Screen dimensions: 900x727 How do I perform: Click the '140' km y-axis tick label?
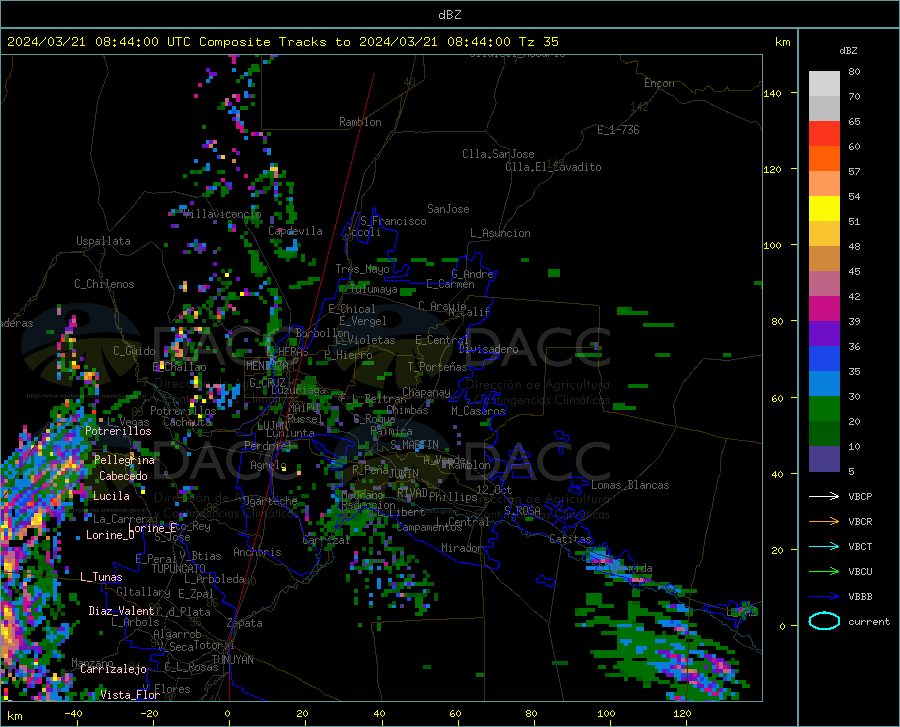(x=772, y=93)
